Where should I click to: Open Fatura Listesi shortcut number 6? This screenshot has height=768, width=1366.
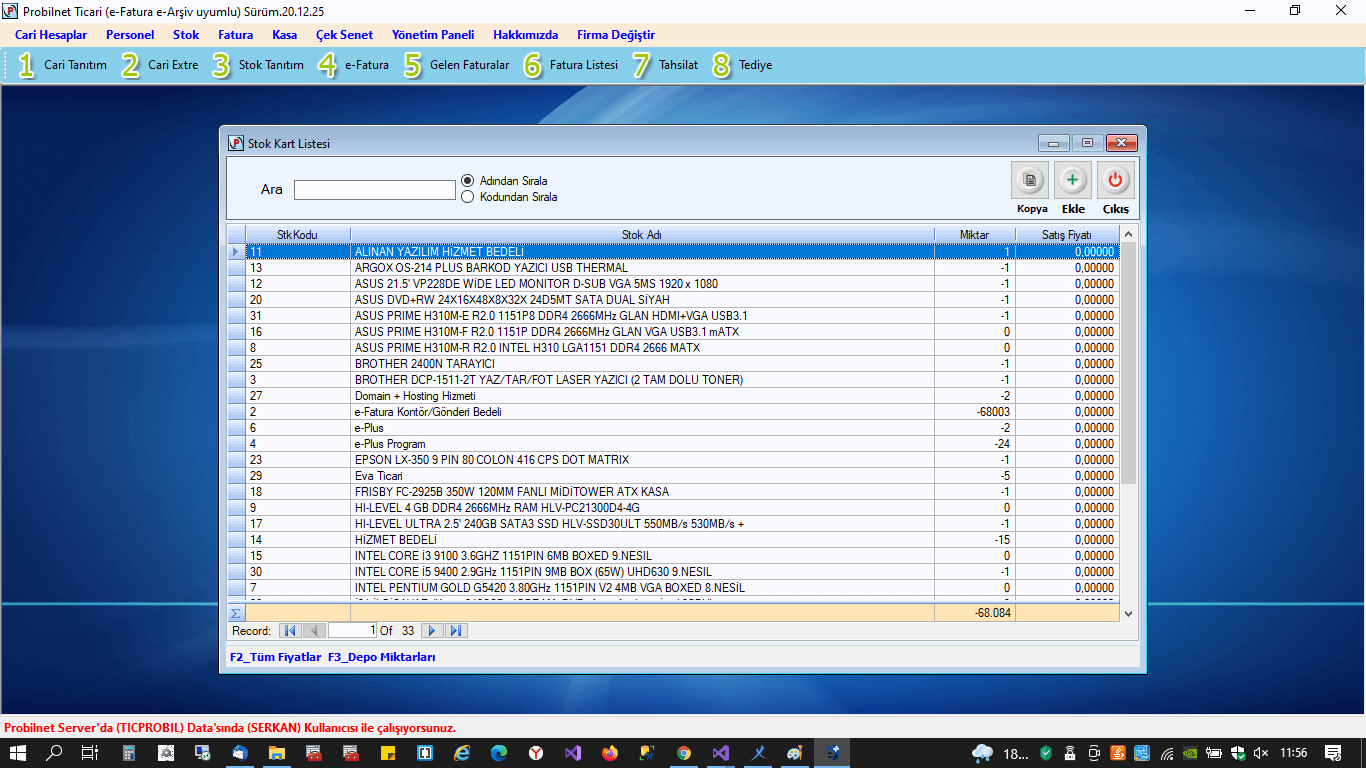click(571, 65)
